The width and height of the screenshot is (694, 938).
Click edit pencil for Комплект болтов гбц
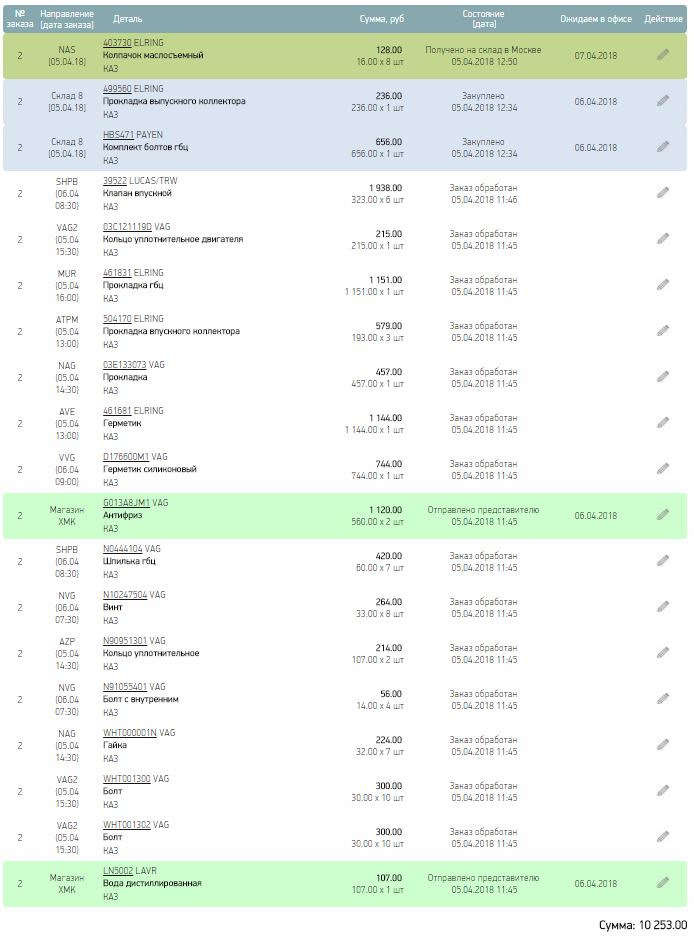663,147
